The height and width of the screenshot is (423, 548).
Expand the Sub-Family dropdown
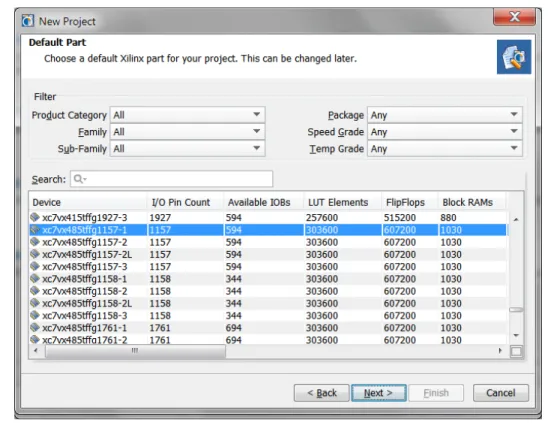[187, 148]
